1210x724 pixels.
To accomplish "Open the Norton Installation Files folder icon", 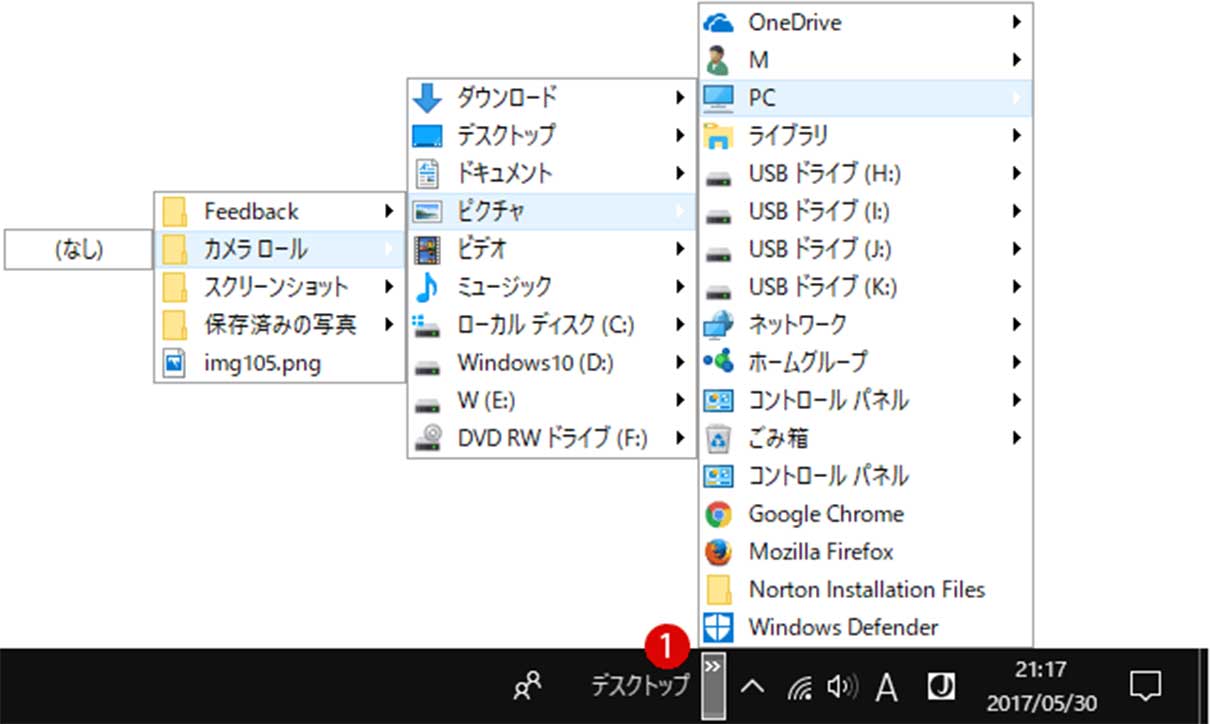I will pos(719,590).
